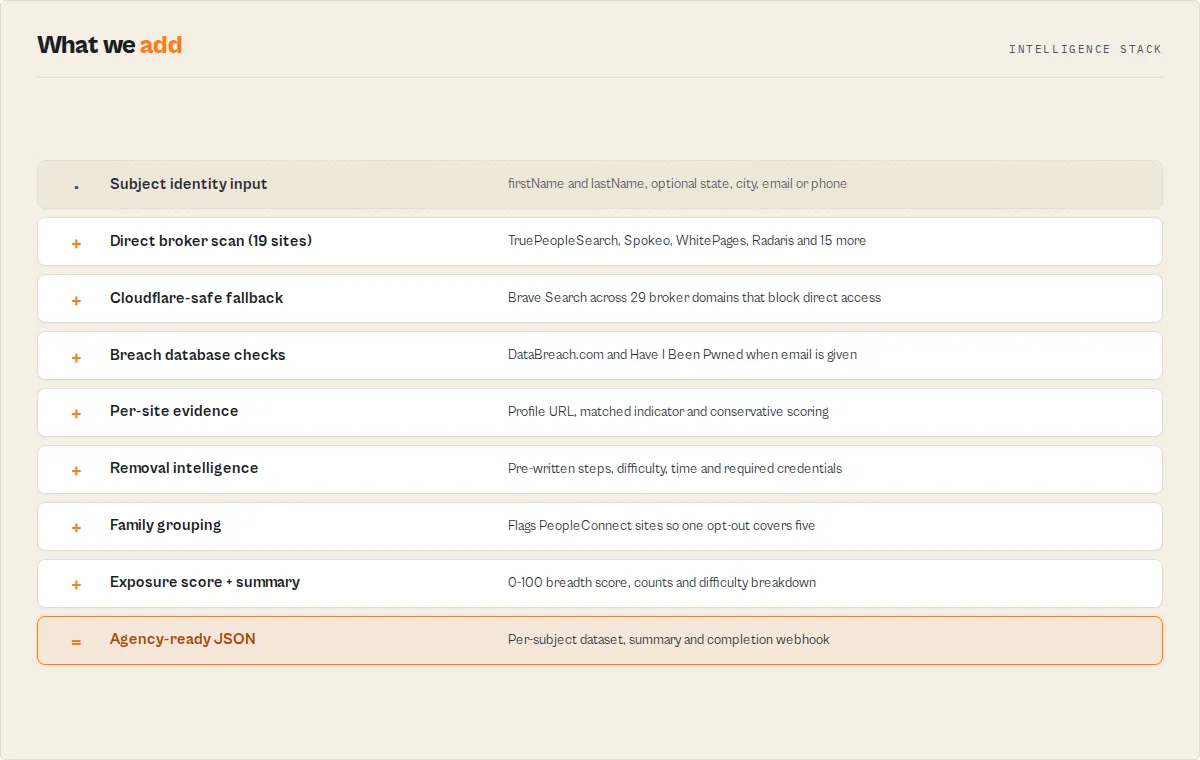Click the 'Per-subject dataset, summary' description
Viewport: 1200px width, 760px height.
669,640
